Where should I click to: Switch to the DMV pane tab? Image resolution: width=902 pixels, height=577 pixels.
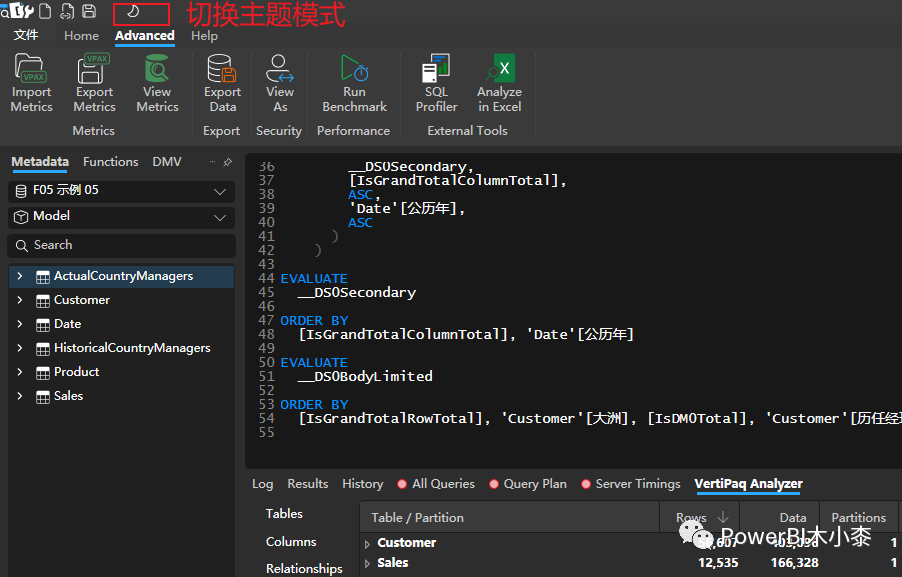[167, 162]
